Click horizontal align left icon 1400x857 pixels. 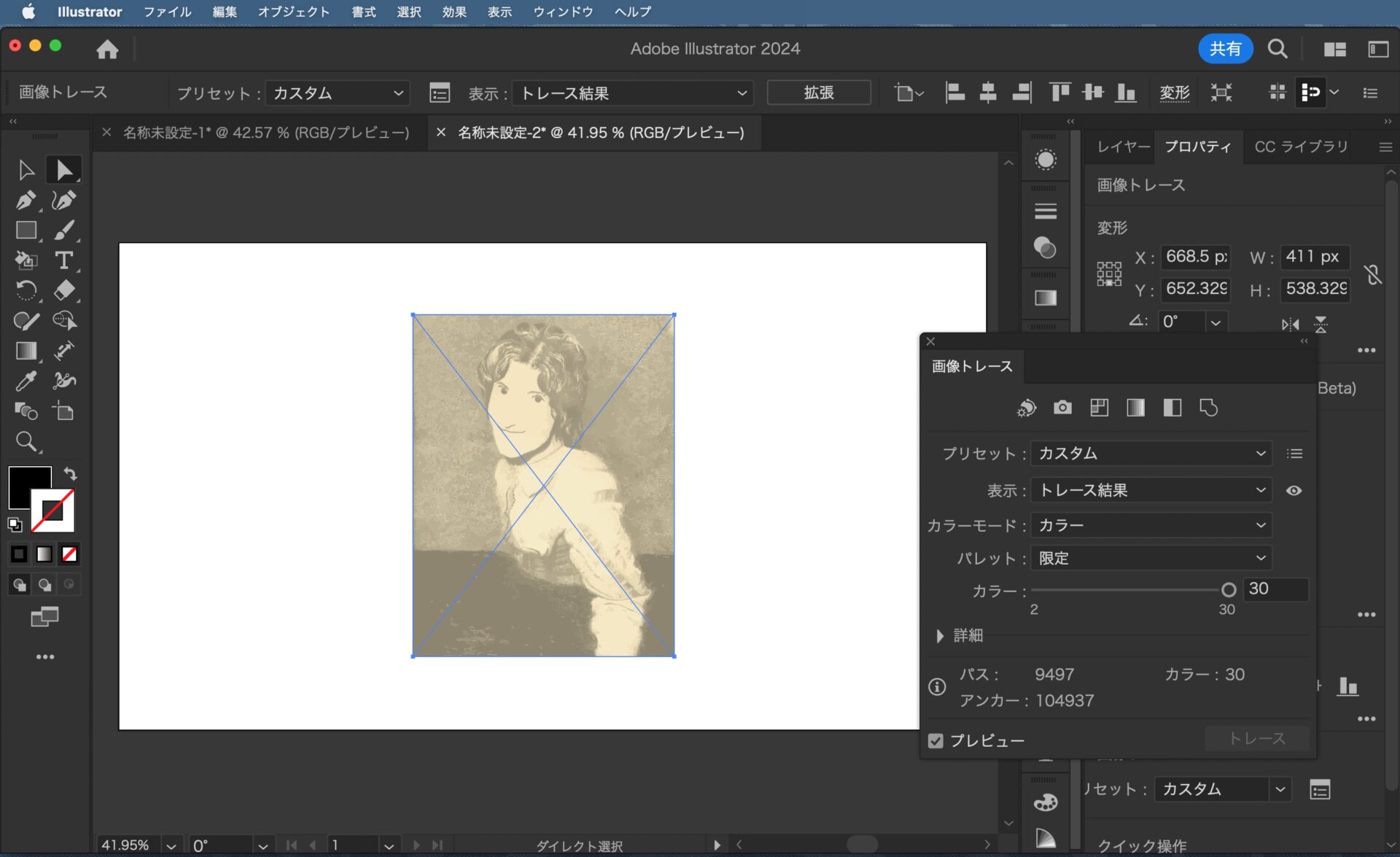(955, 93)
